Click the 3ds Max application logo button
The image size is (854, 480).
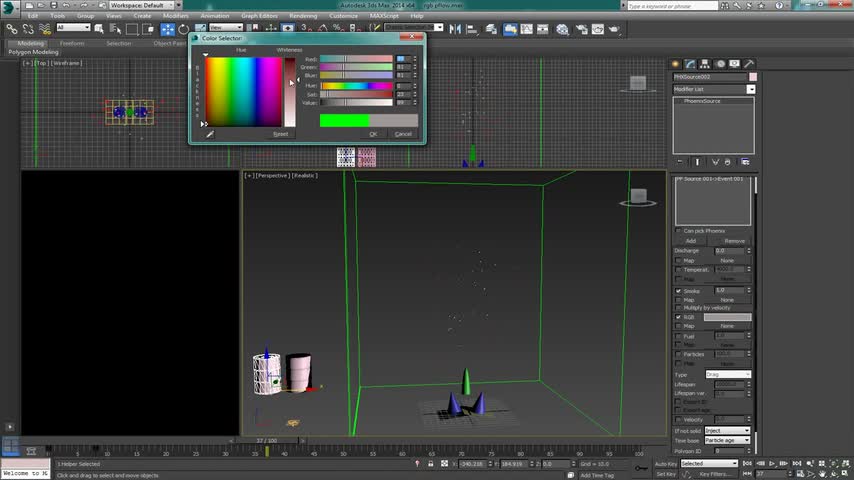[x=9, y=7]
